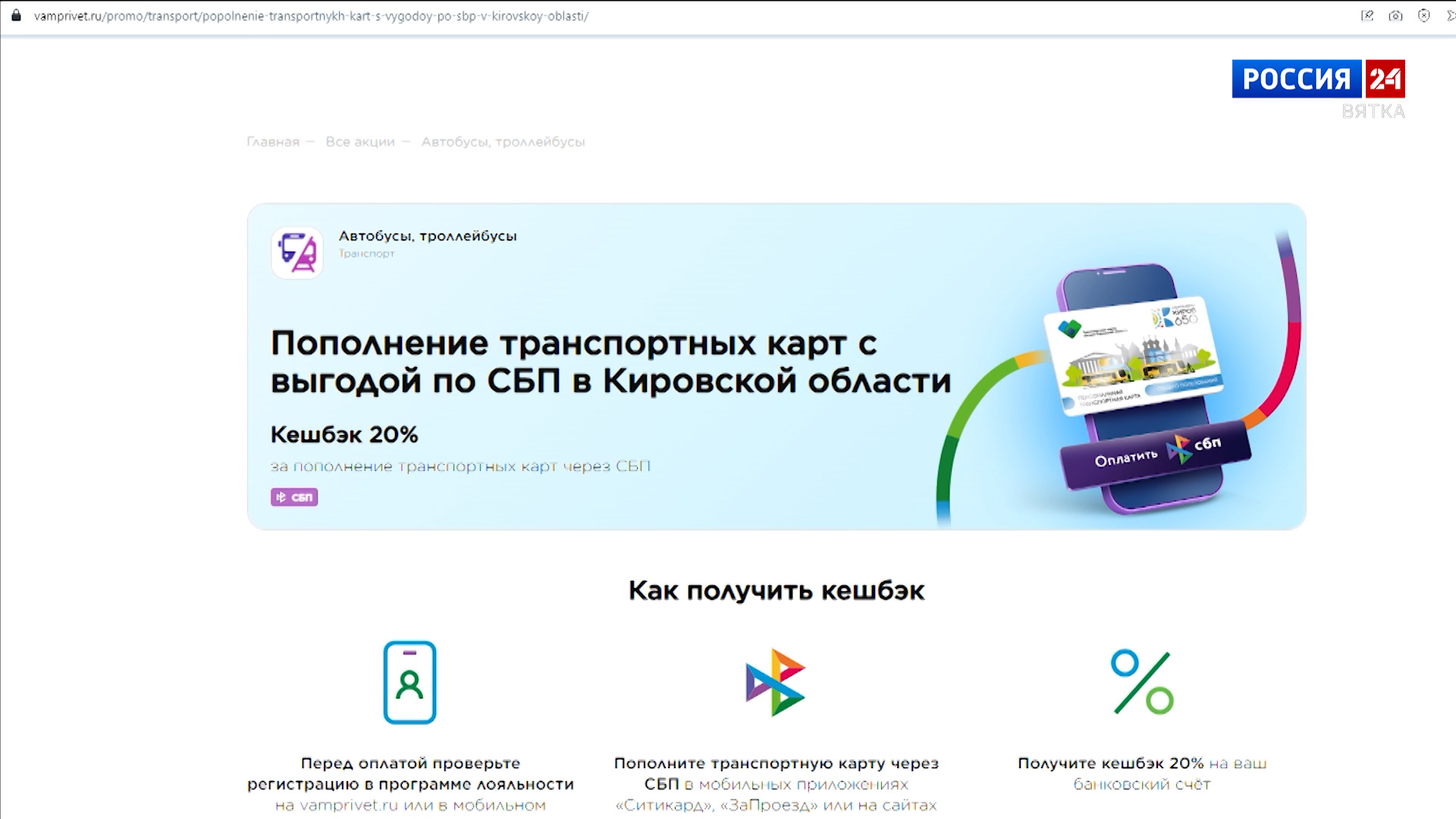Screen dimensions: 1456x819
Task: Click the phone registration profile icon
Action: point(409,682)
